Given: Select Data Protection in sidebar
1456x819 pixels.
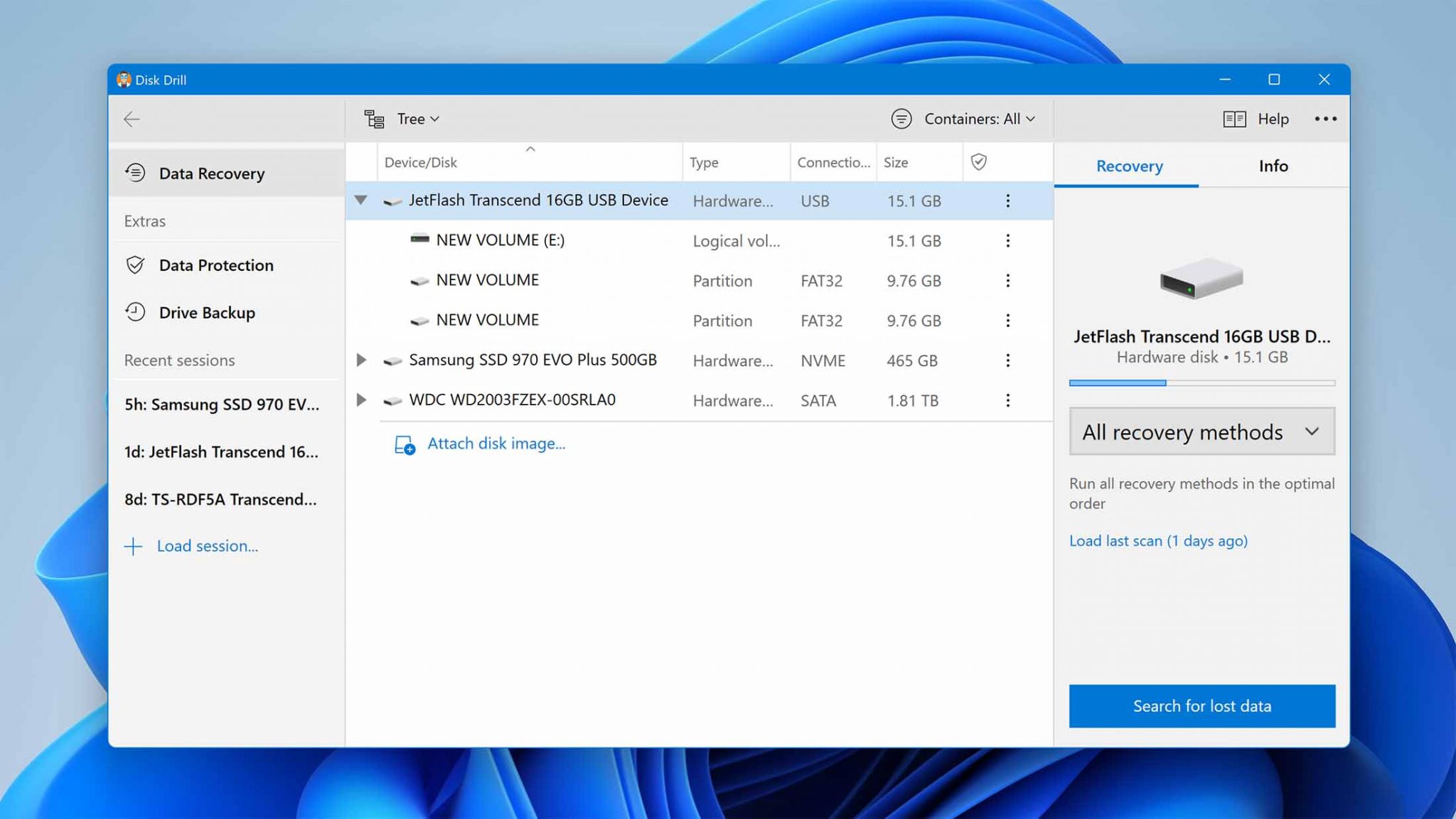Looking at the screenshot, I should tap(227, 265).
